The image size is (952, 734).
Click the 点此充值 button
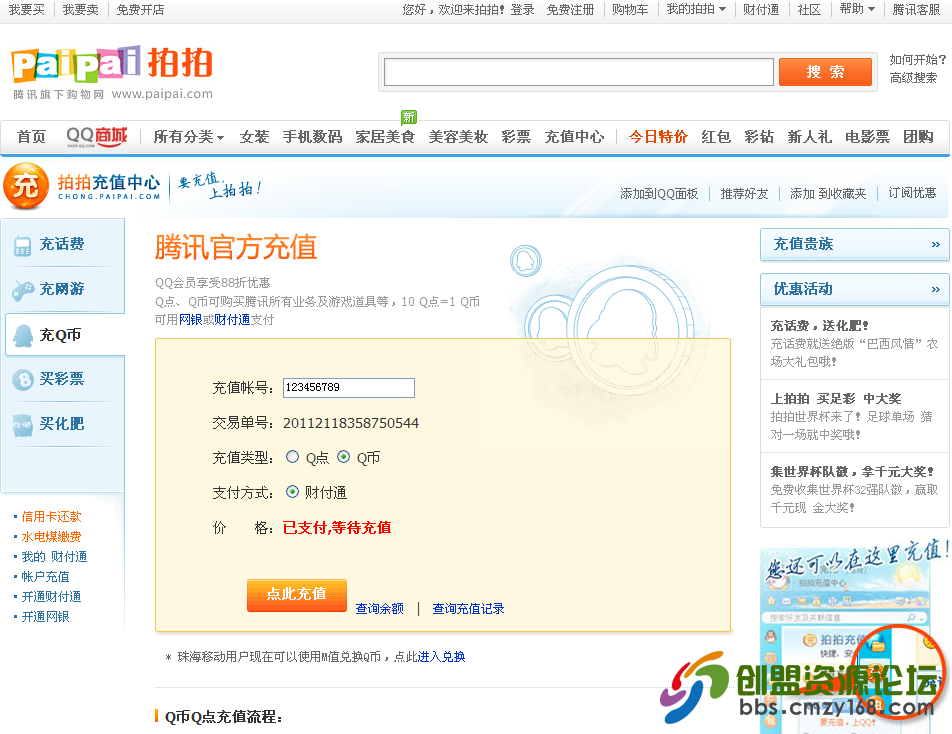click(297, 595)
